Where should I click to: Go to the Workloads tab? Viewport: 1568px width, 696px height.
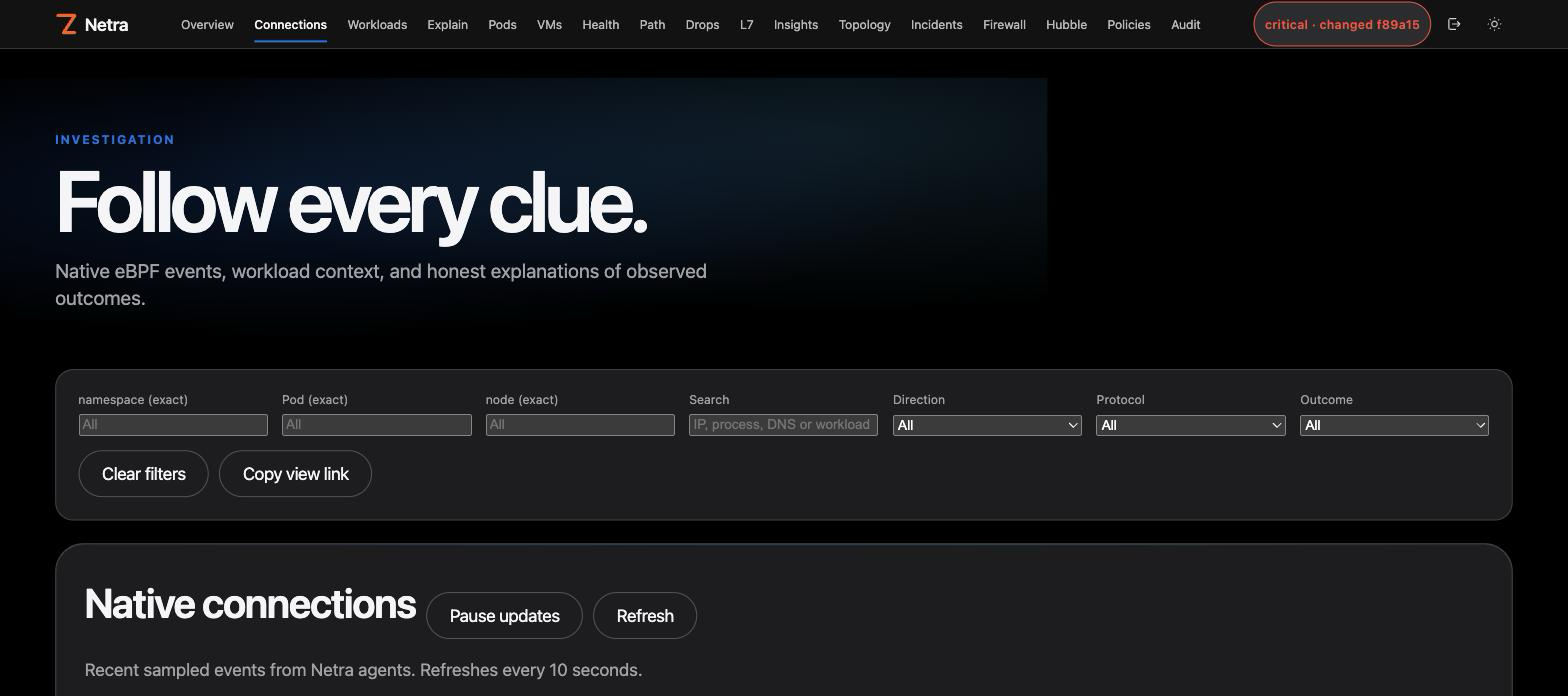click(x=377, y=24)
